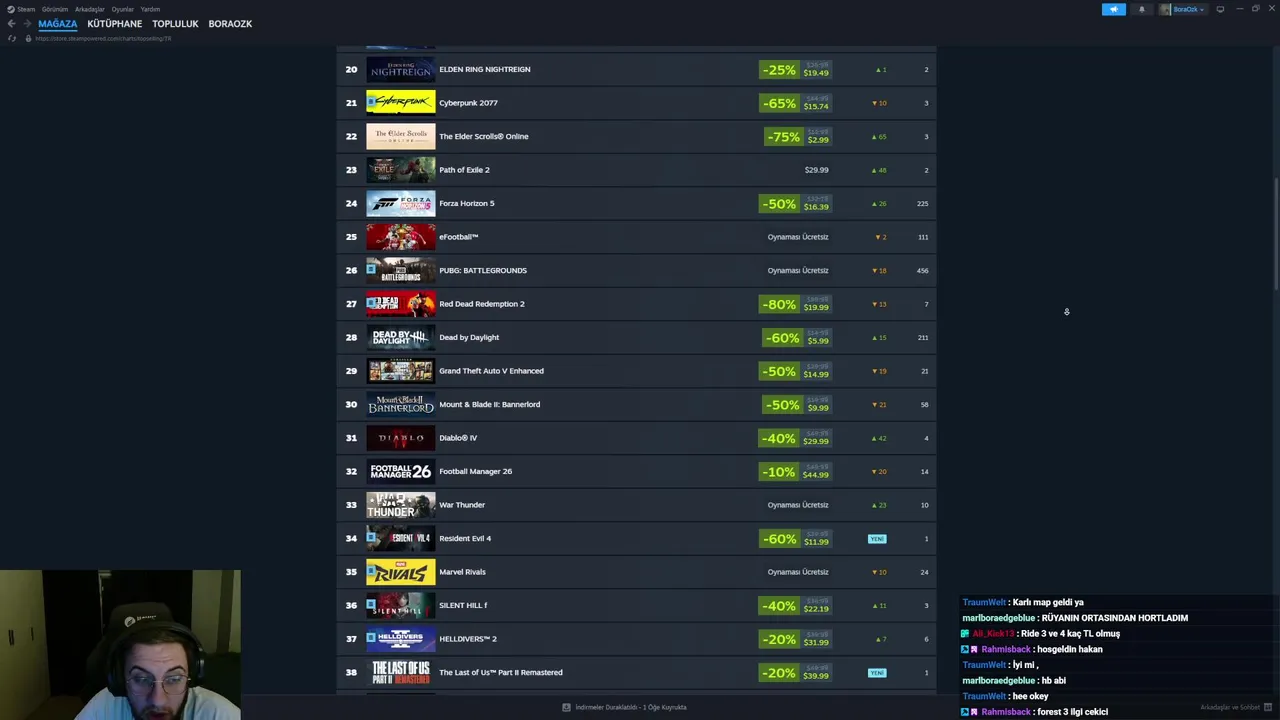Viewport: 1280px width, 720px height.
Task: Click the Cyberpunk 2077 yellow logo thumbnail
Action: pyautogui.click(x=401, y=103)
